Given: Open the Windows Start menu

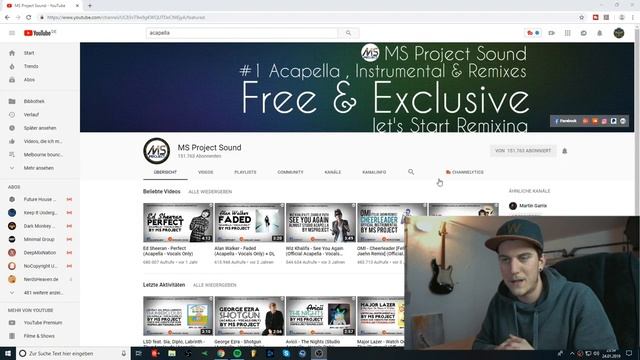Looking at the screenshot, I should click(x=8, y=353).
